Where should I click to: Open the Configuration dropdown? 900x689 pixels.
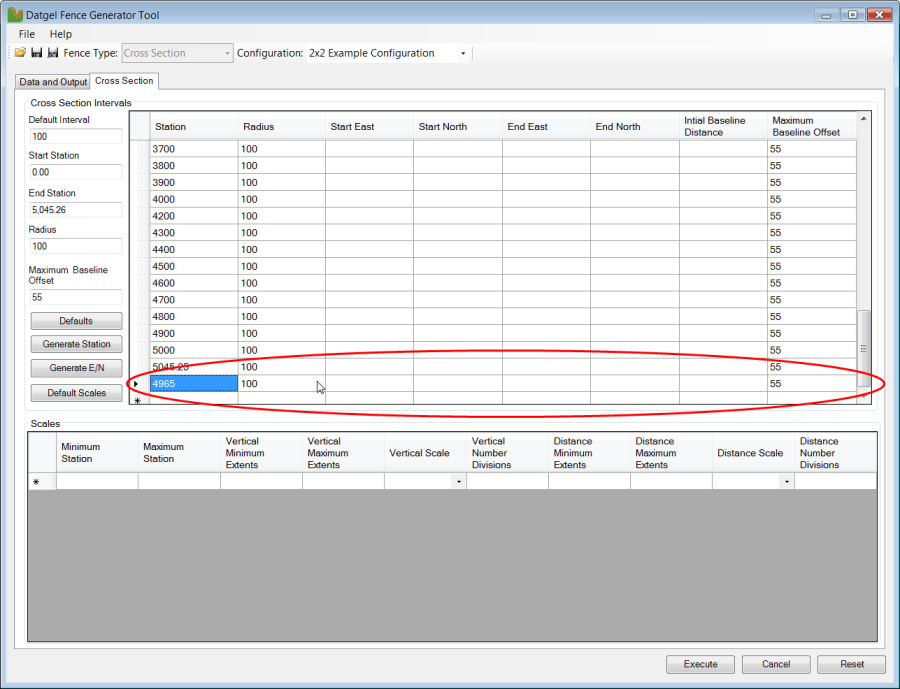[463, 53]
